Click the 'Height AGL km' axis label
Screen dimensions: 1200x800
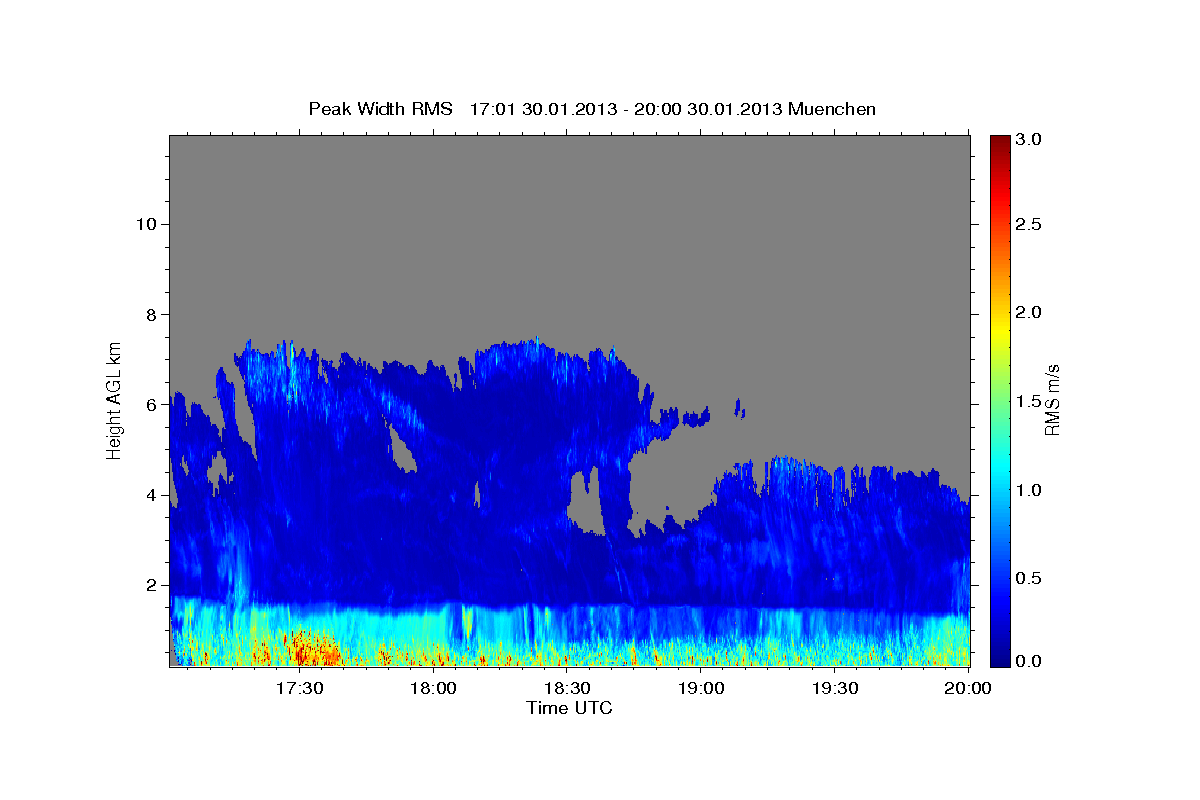coord(115,399)
